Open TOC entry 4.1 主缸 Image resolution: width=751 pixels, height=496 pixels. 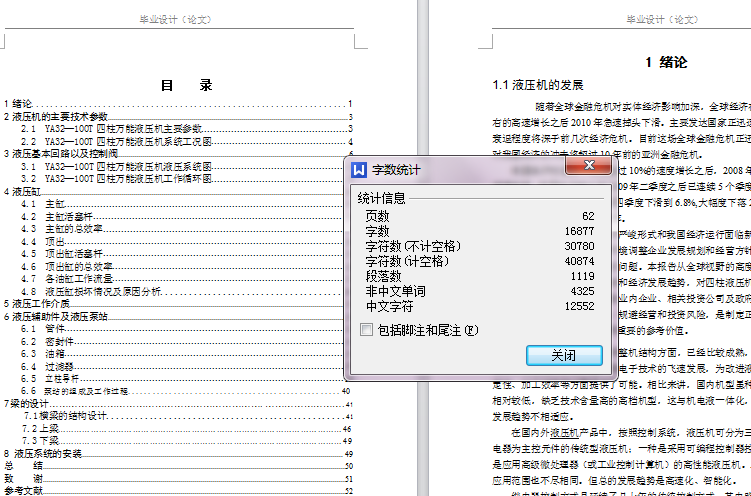click(182, 204)
